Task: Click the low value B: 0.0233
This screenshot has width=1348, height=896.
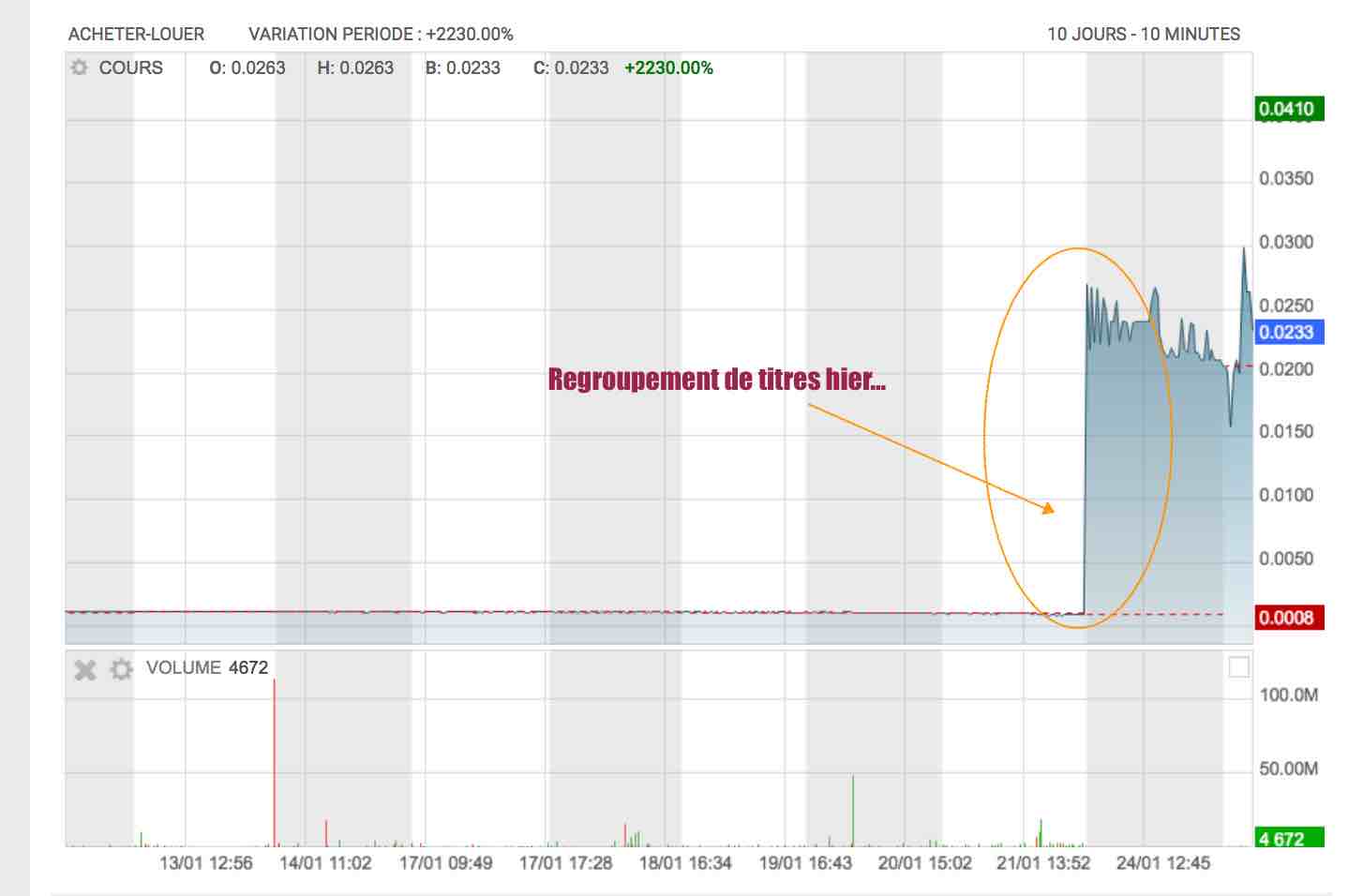Action: pos(463,67)
